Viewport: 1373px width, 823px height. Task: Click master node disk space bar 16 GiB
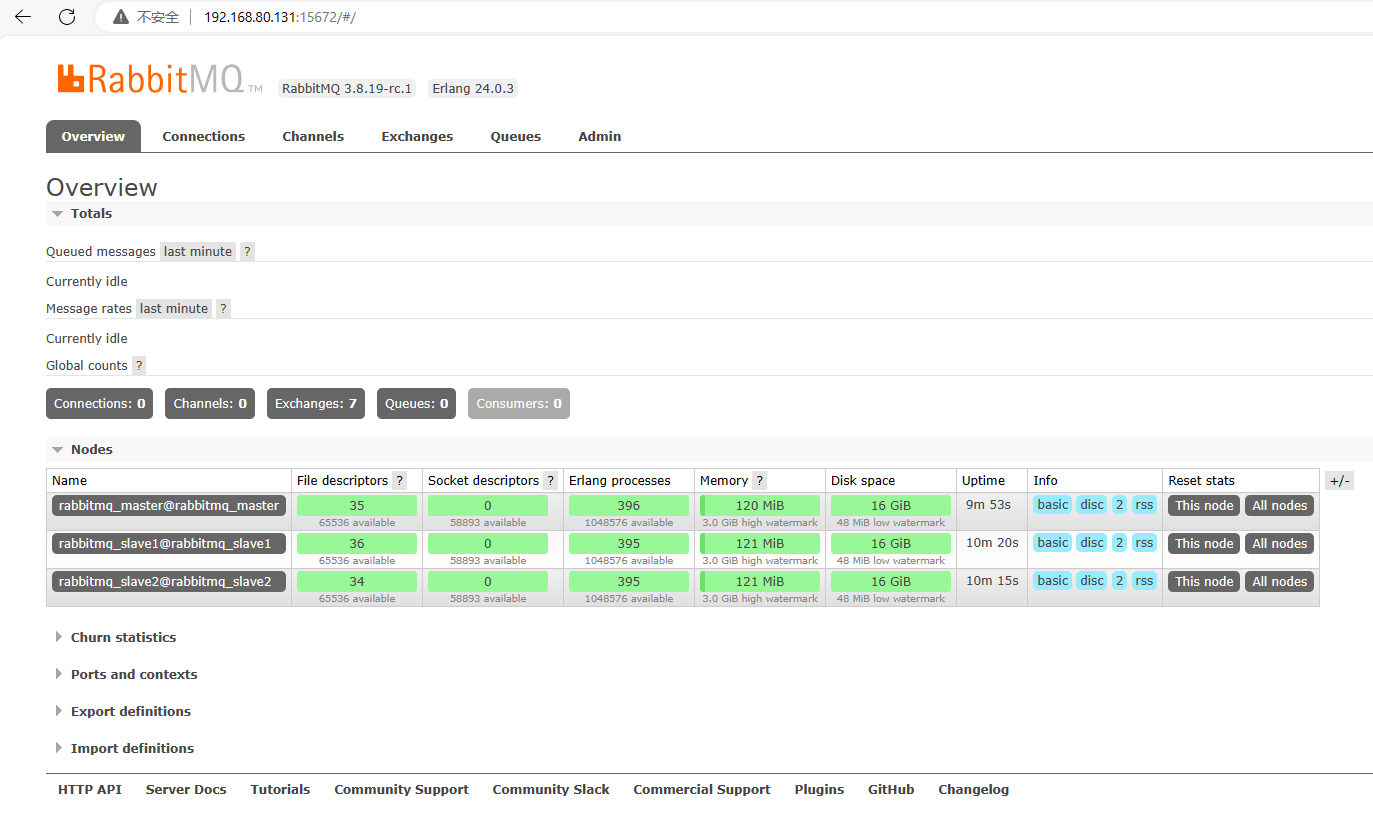coord(891,506)
